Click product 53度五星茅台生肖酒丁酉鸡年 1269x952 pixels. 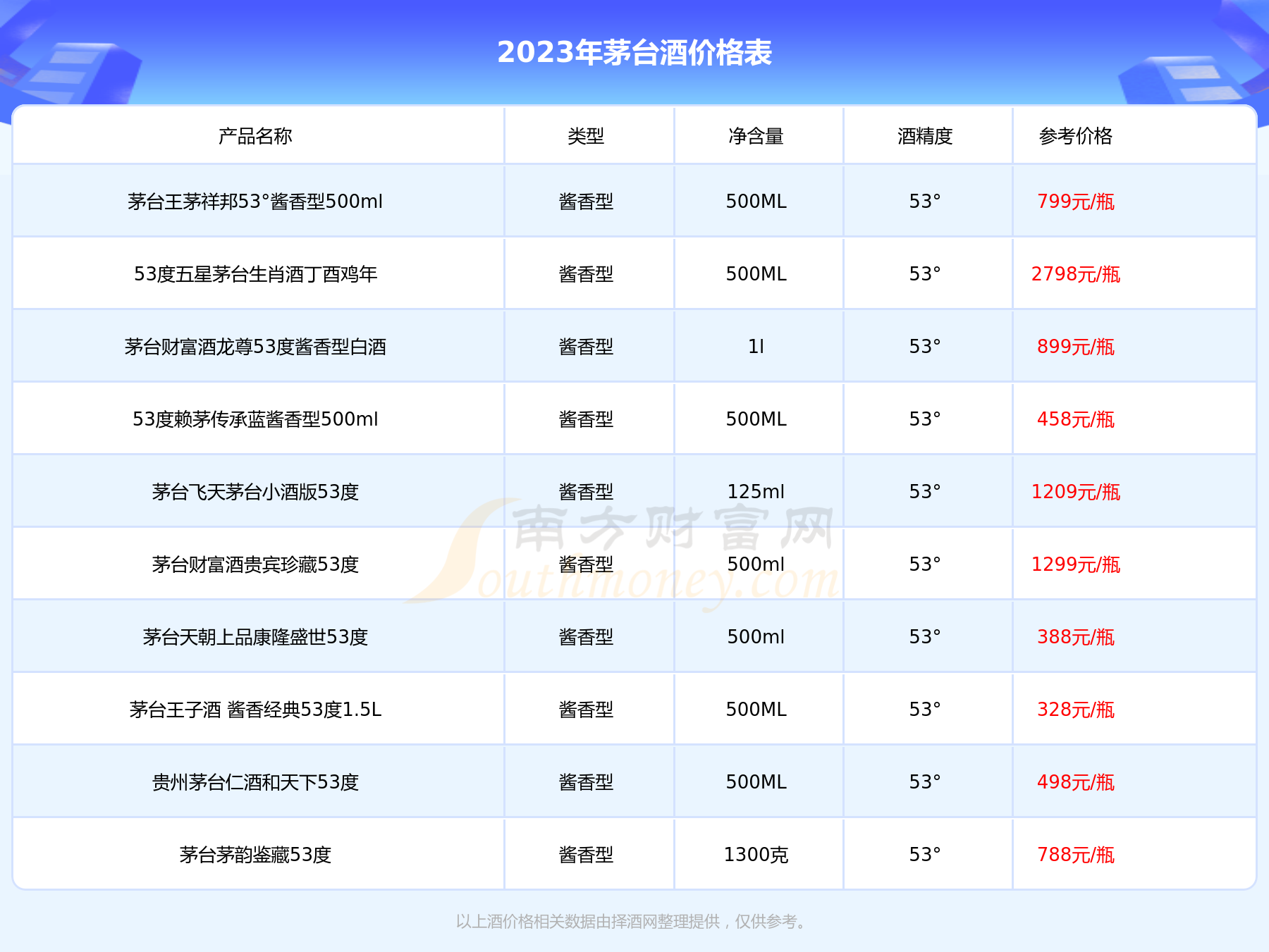(255, 274)
